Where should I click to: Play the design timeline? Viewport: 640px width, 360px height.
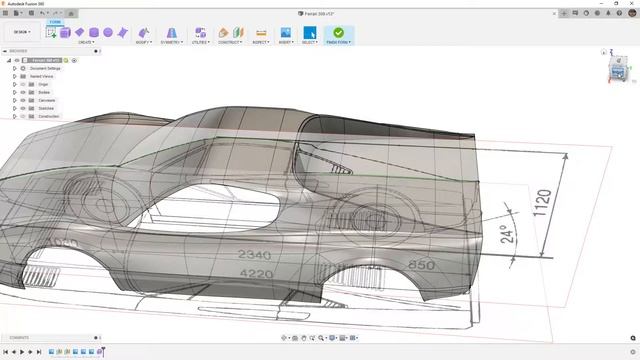pyautogui.click(x=22, y=352)
